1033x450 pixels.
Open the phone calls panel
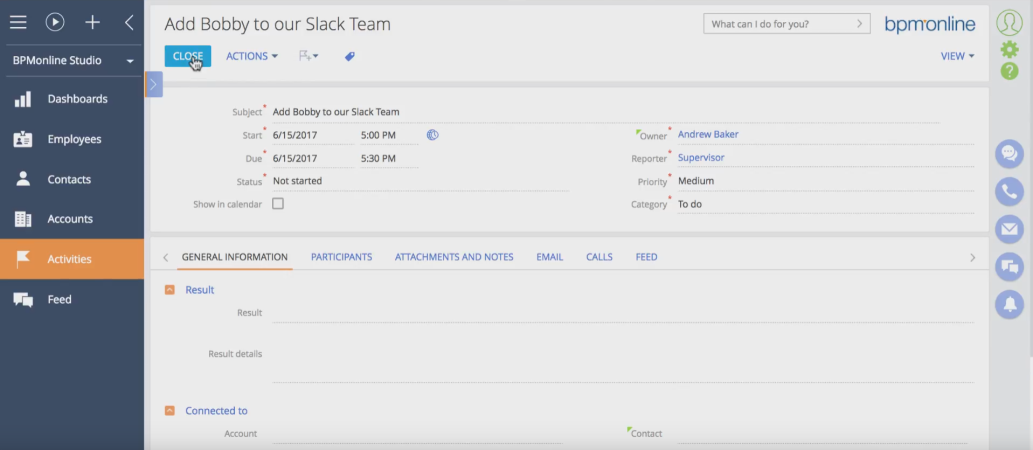[1009, 192]
